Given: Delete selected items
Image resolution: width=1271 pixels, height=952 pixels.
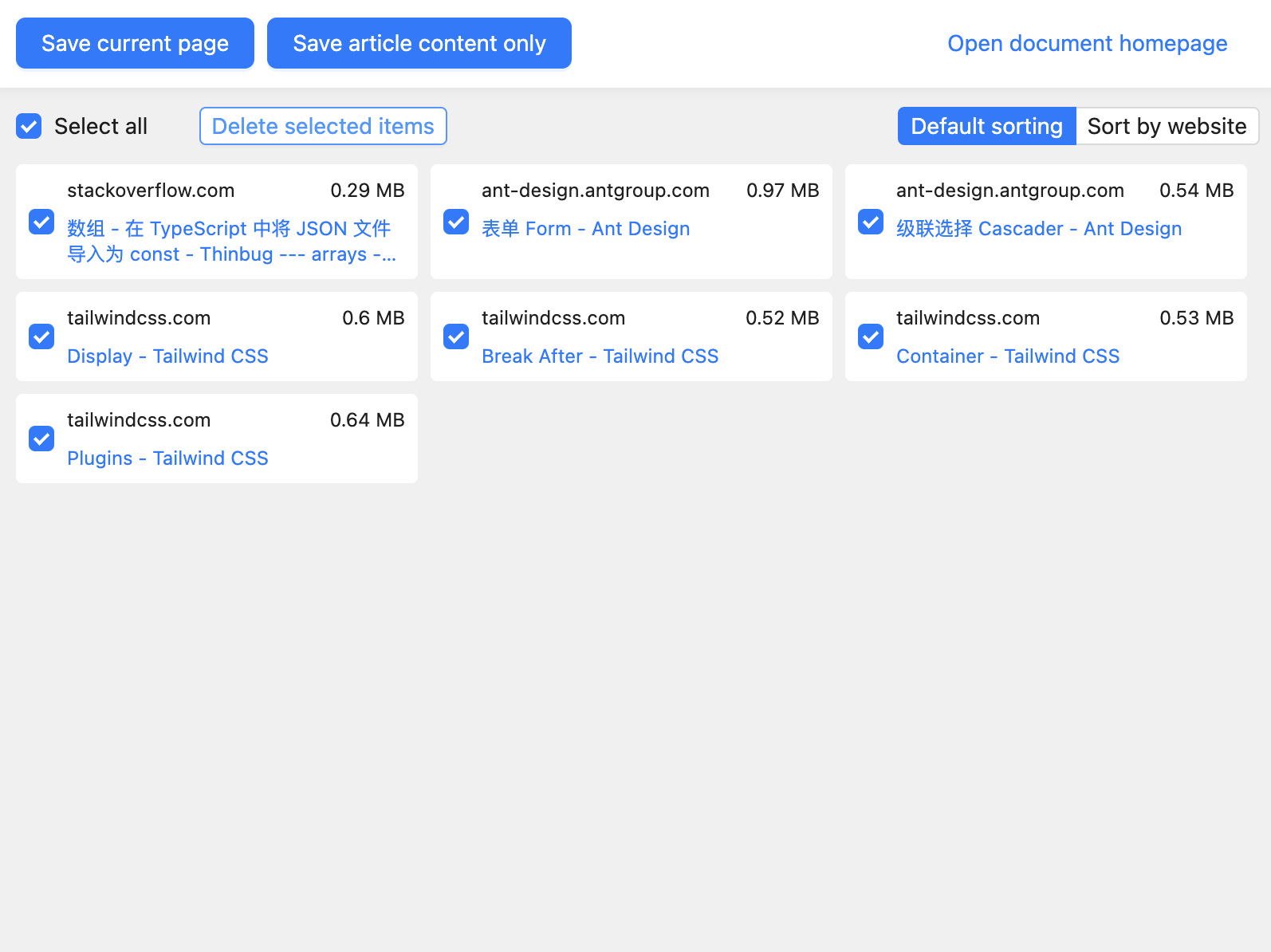Looking at the screenshot, I should (x=323, y=126).
